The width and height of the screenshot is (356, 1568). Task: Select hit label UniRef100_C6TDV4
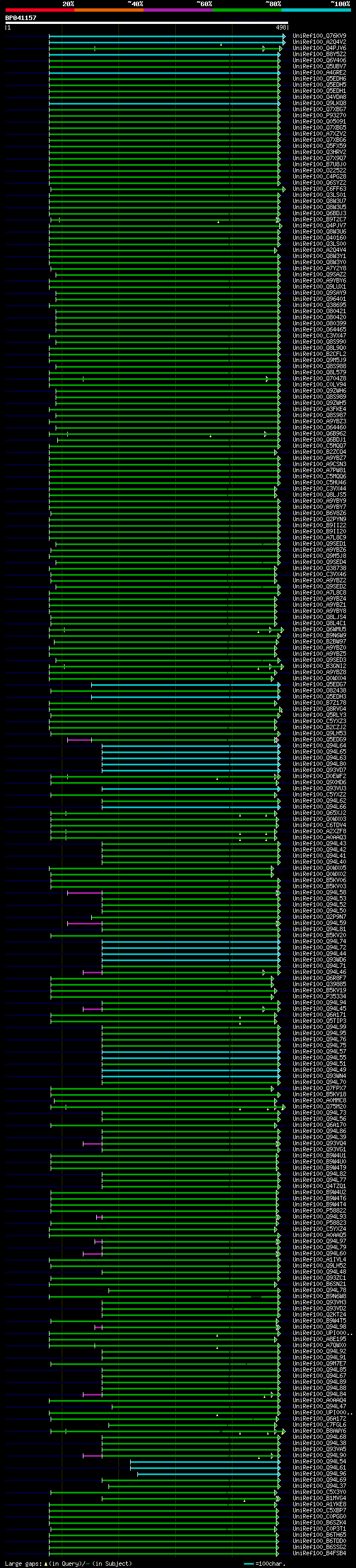(x=319, y=825)
